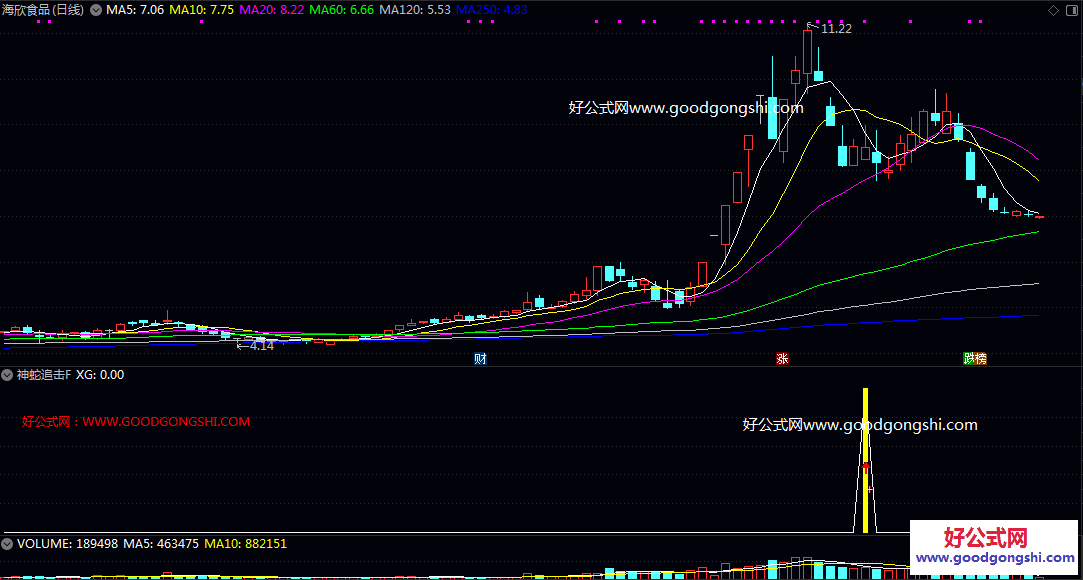Select the MA20: 8.22 label
This screenshot has height=580, width=1083.
[x=271, y=10]
